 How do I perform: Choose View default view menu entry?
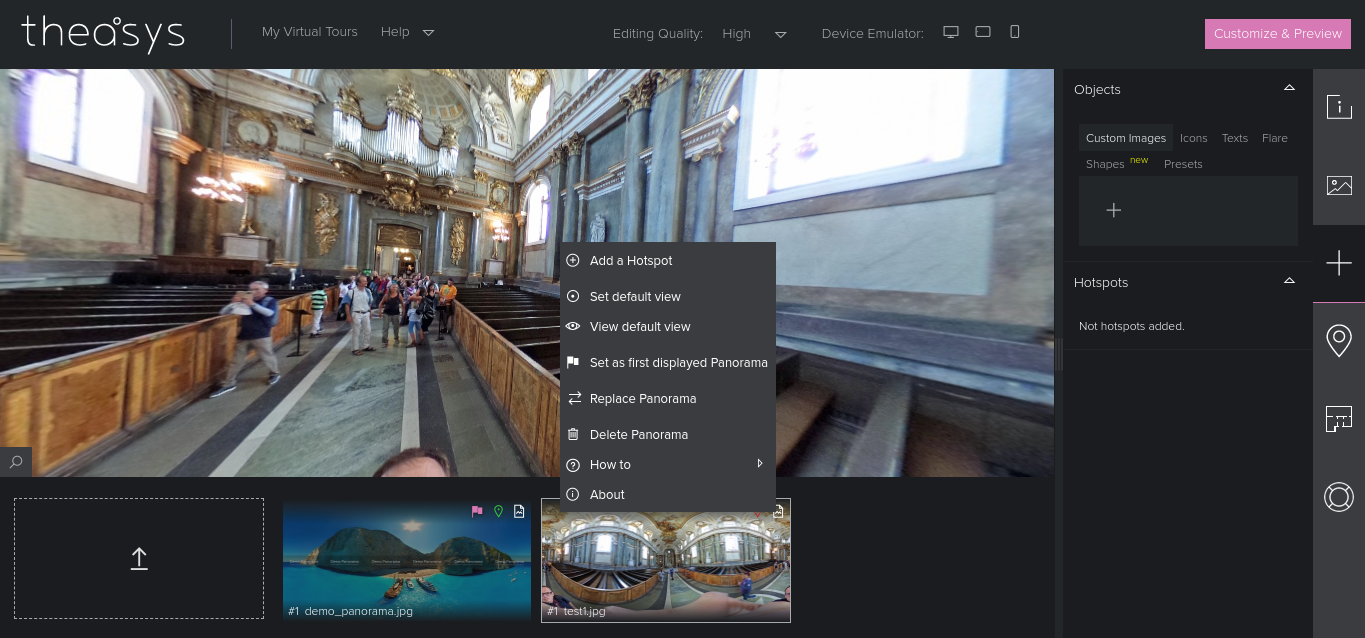668,327
